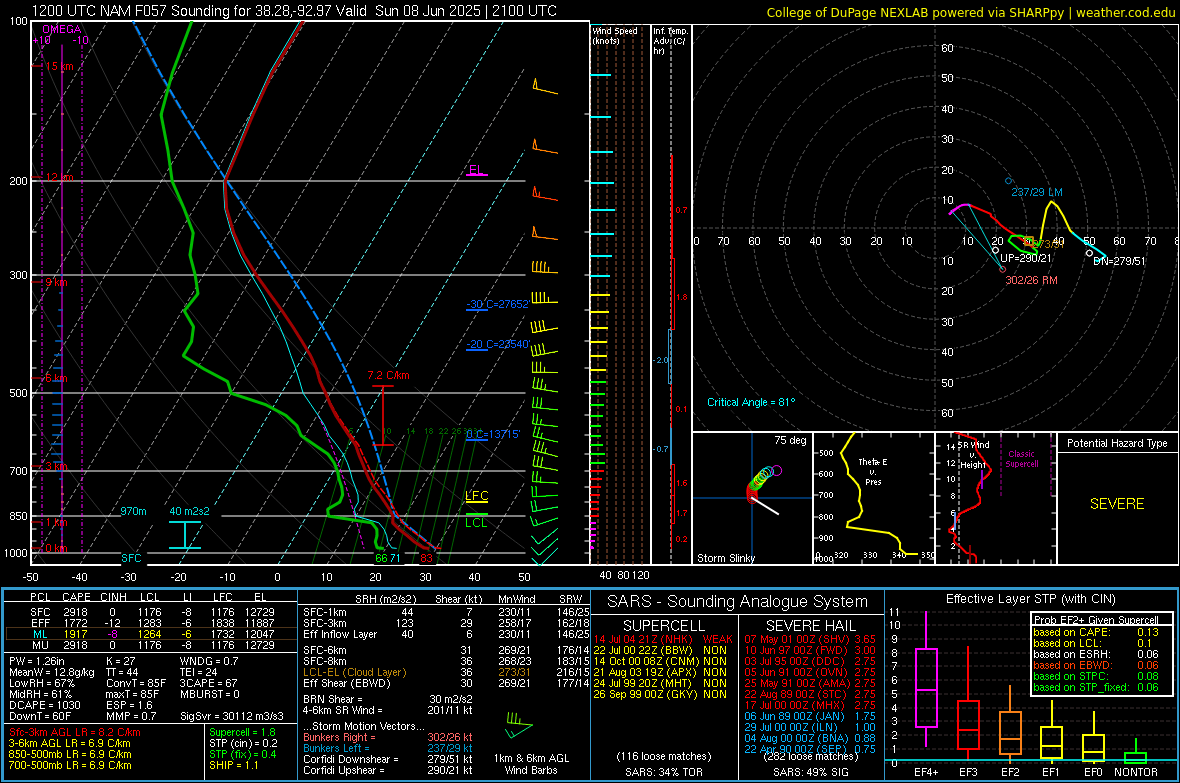Select the SFC parcel row
The width and height of the screenshot is (1180, 783).
click(x=151, y=612)
